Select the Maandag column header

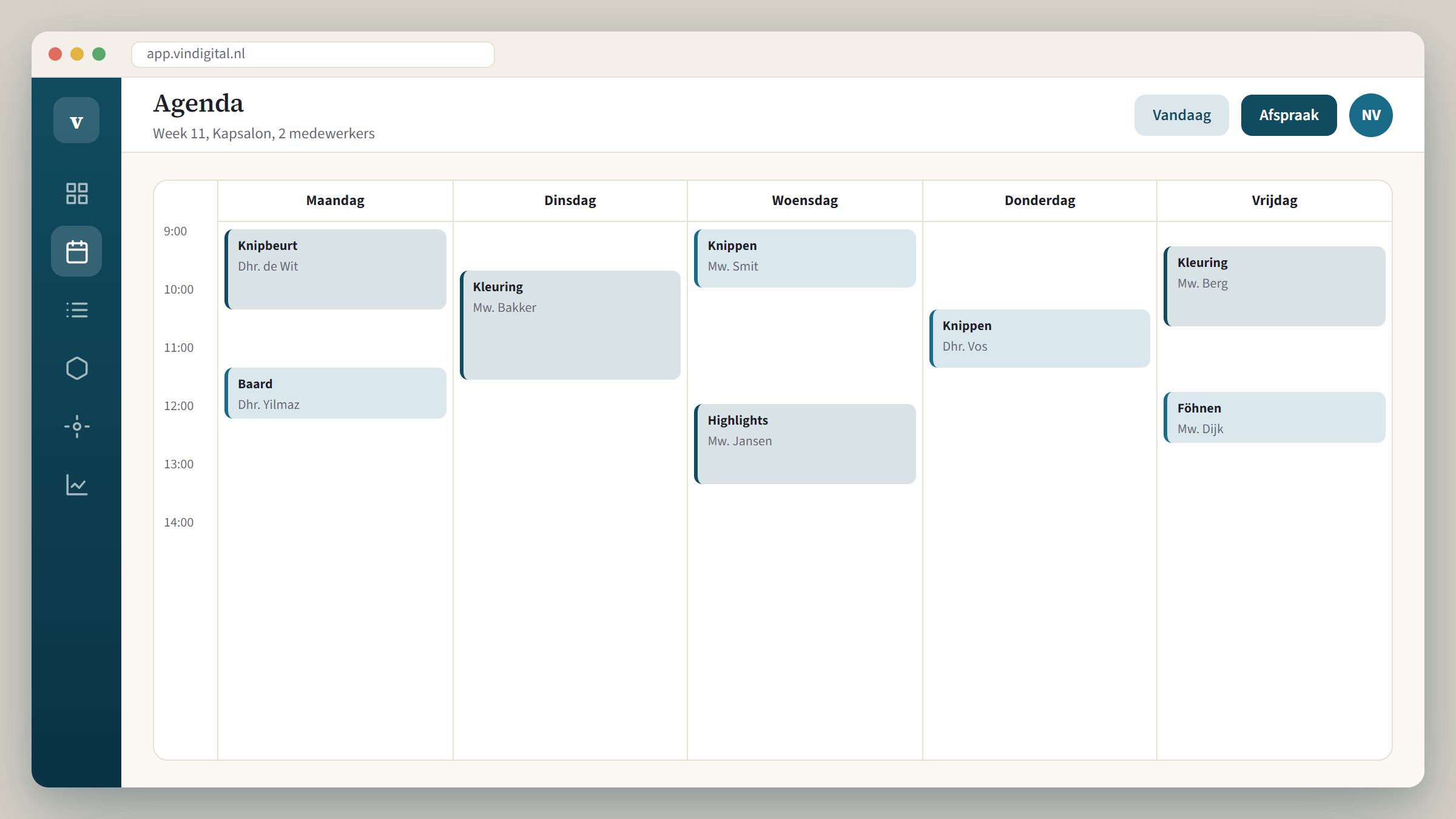pyautogui.click(x=335, y=200)
